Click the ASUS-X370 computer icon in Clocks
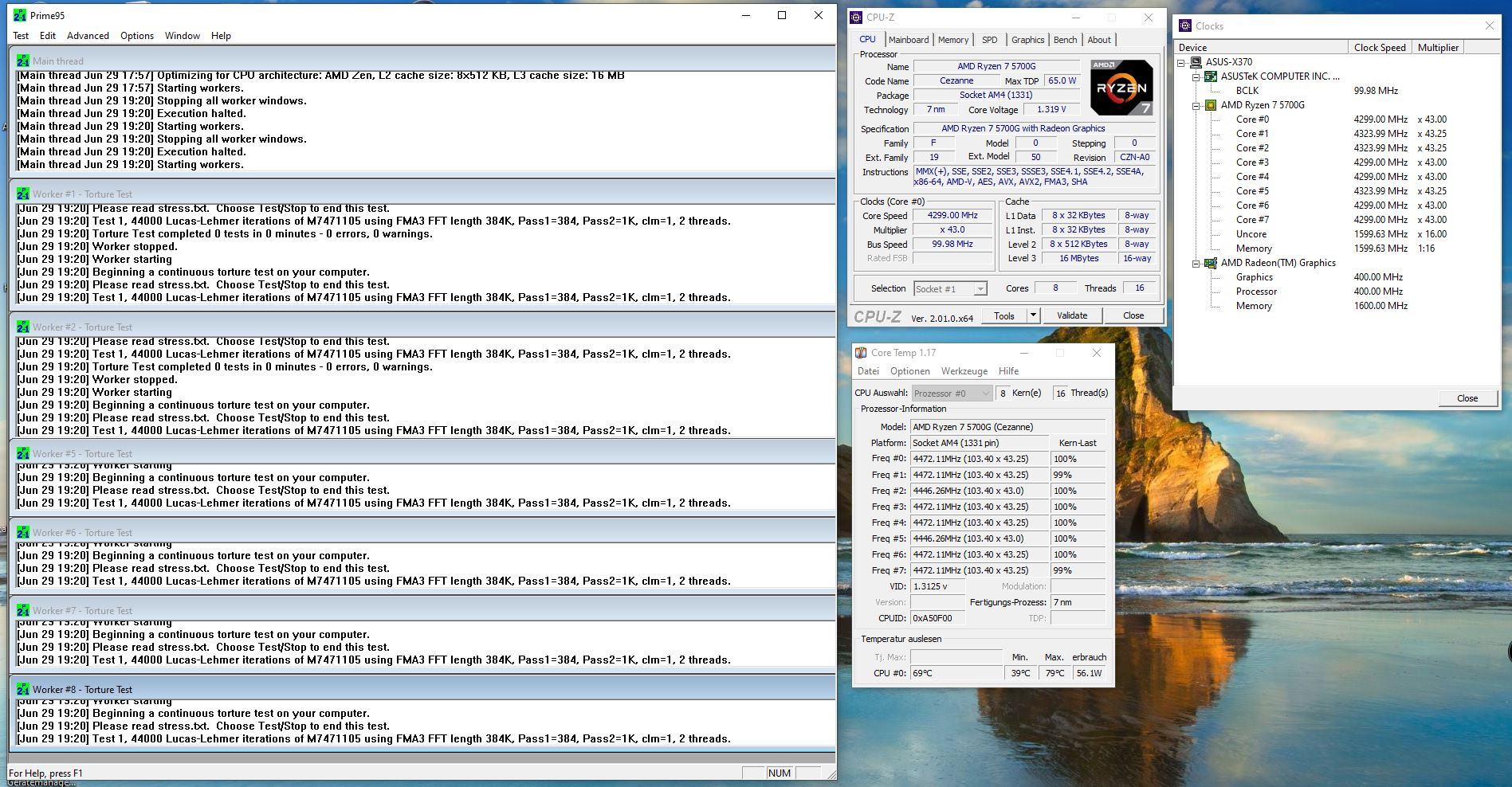The width and height of the screenshot is (1512, 787). [1196, 61]
